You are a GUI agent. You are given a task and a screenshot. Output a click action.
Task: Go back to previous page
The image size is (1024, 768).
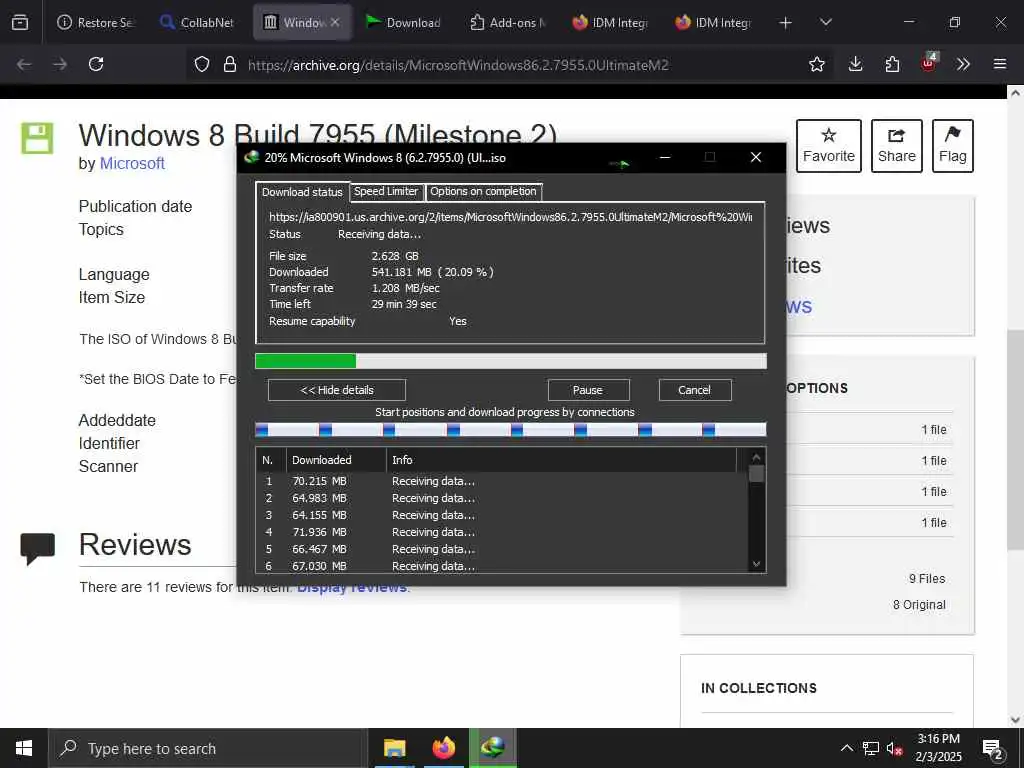24,64
